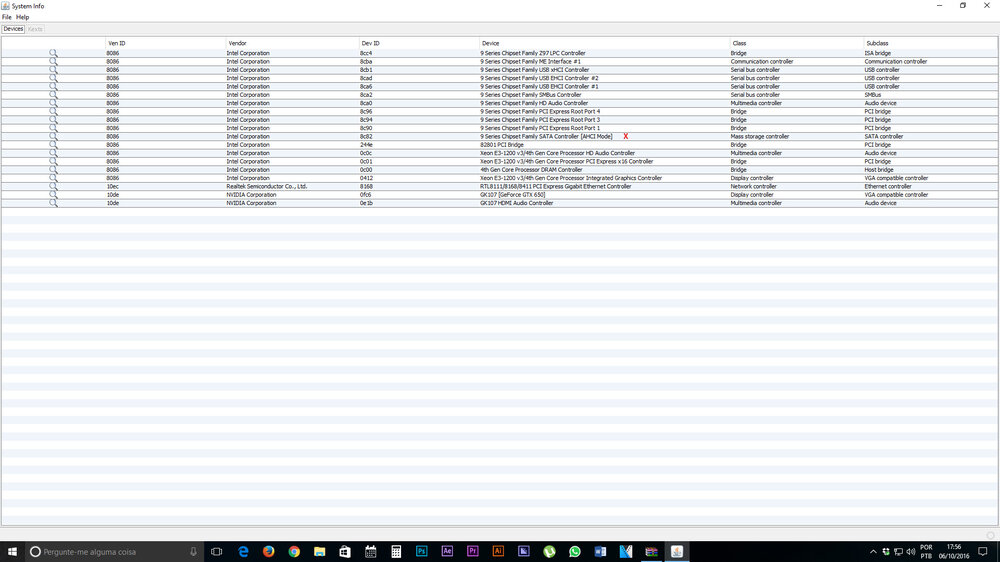Click the magnifier icon for GeForce GTX 650 row

[53, 195]
